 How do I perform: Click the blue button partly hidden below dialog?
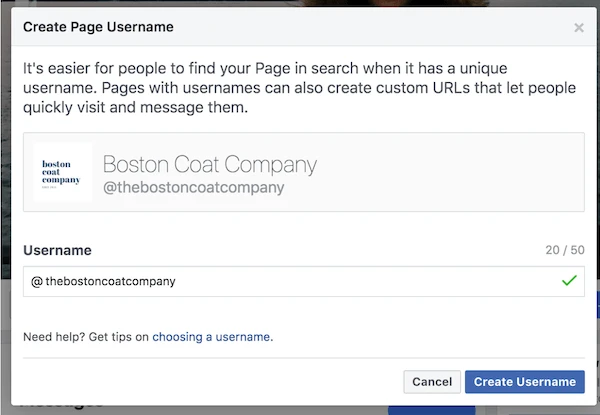tap(432, 410)
